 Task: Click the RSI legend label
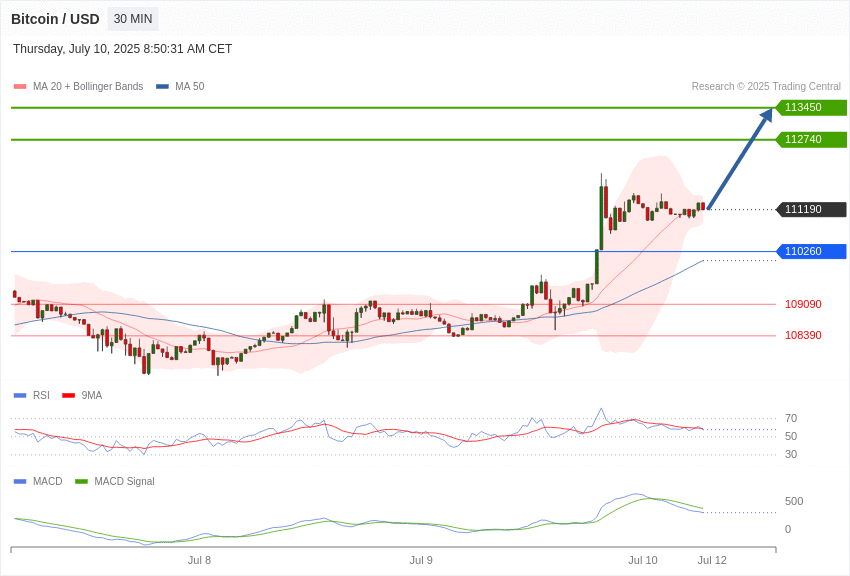pos(41,396)
